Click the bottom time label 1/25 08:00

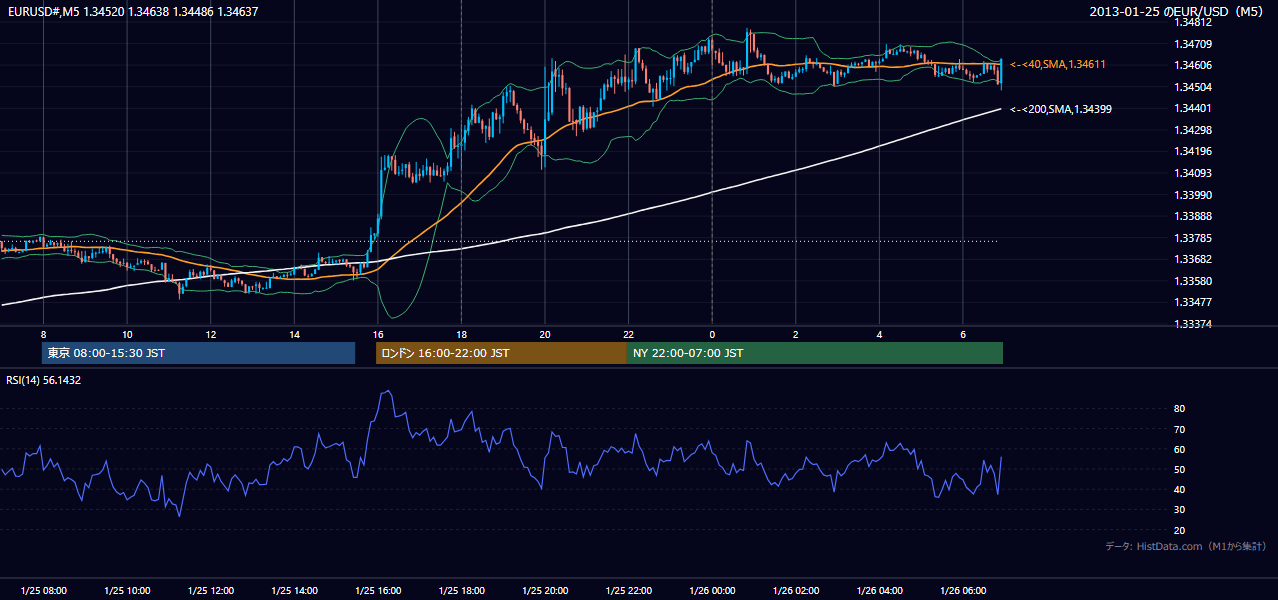coord(44,591)
